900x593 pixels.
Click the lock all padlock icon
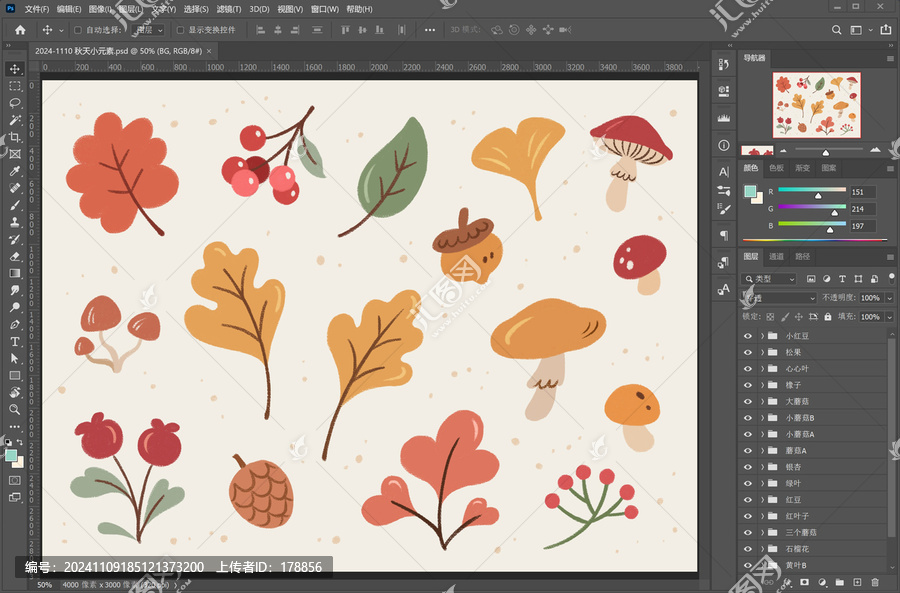(828, 316)
